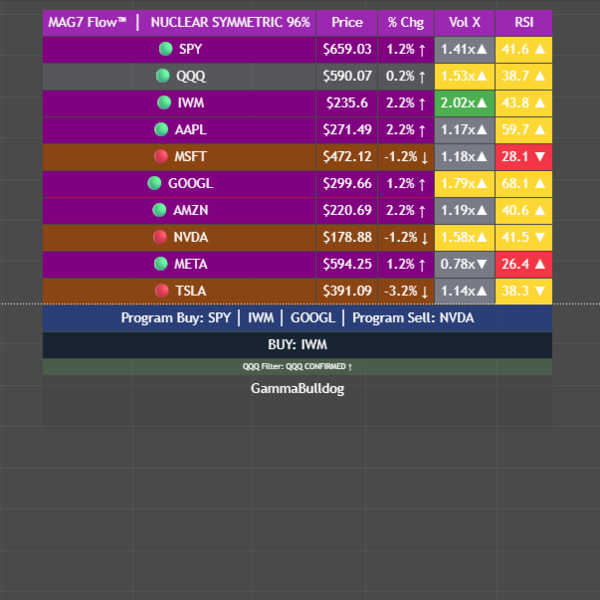Click the red status dot beside TSLA
The image size is (600, 600).
click(x=162, y=290)
